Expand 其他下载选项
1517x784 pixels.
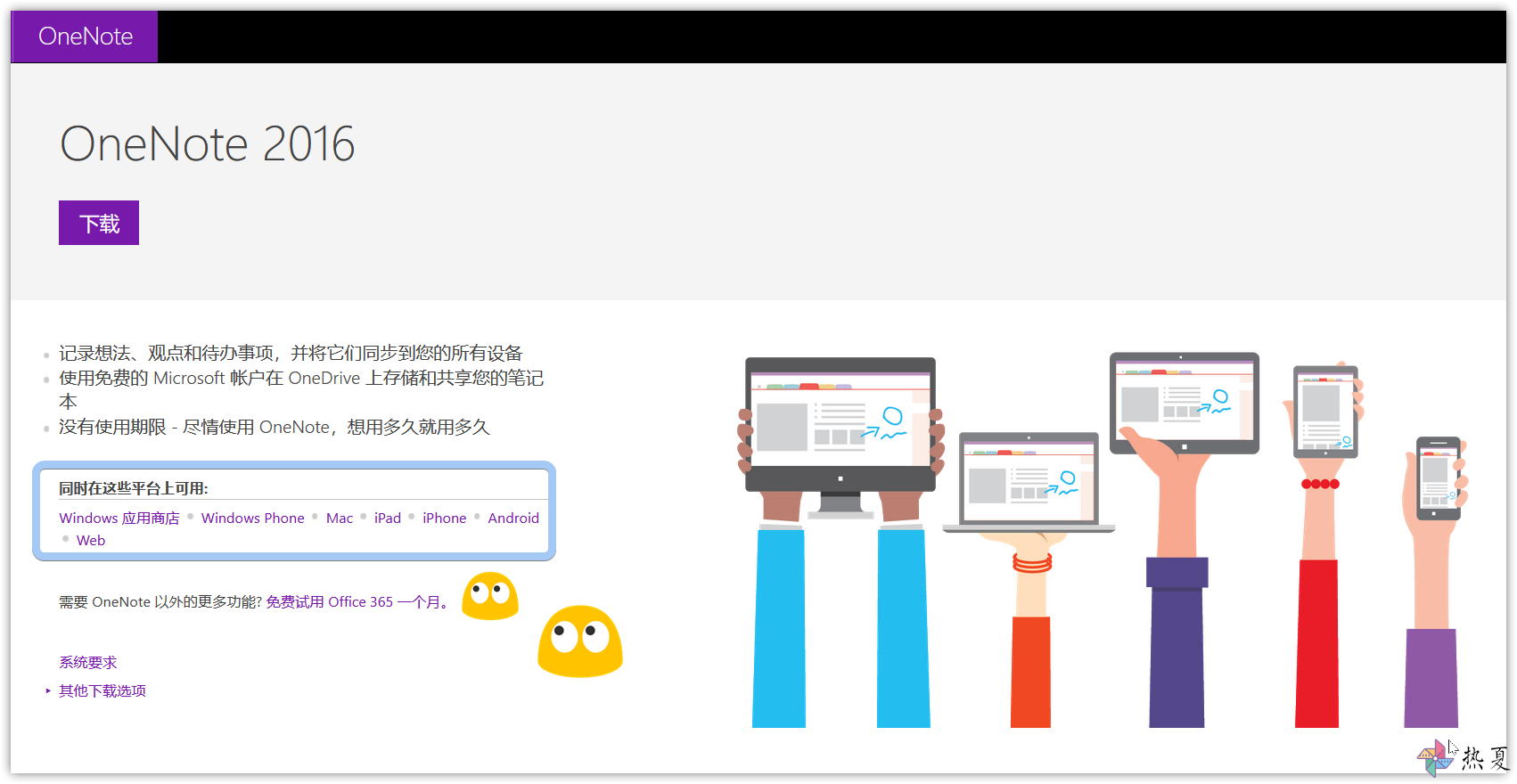(x=102, y=690)
